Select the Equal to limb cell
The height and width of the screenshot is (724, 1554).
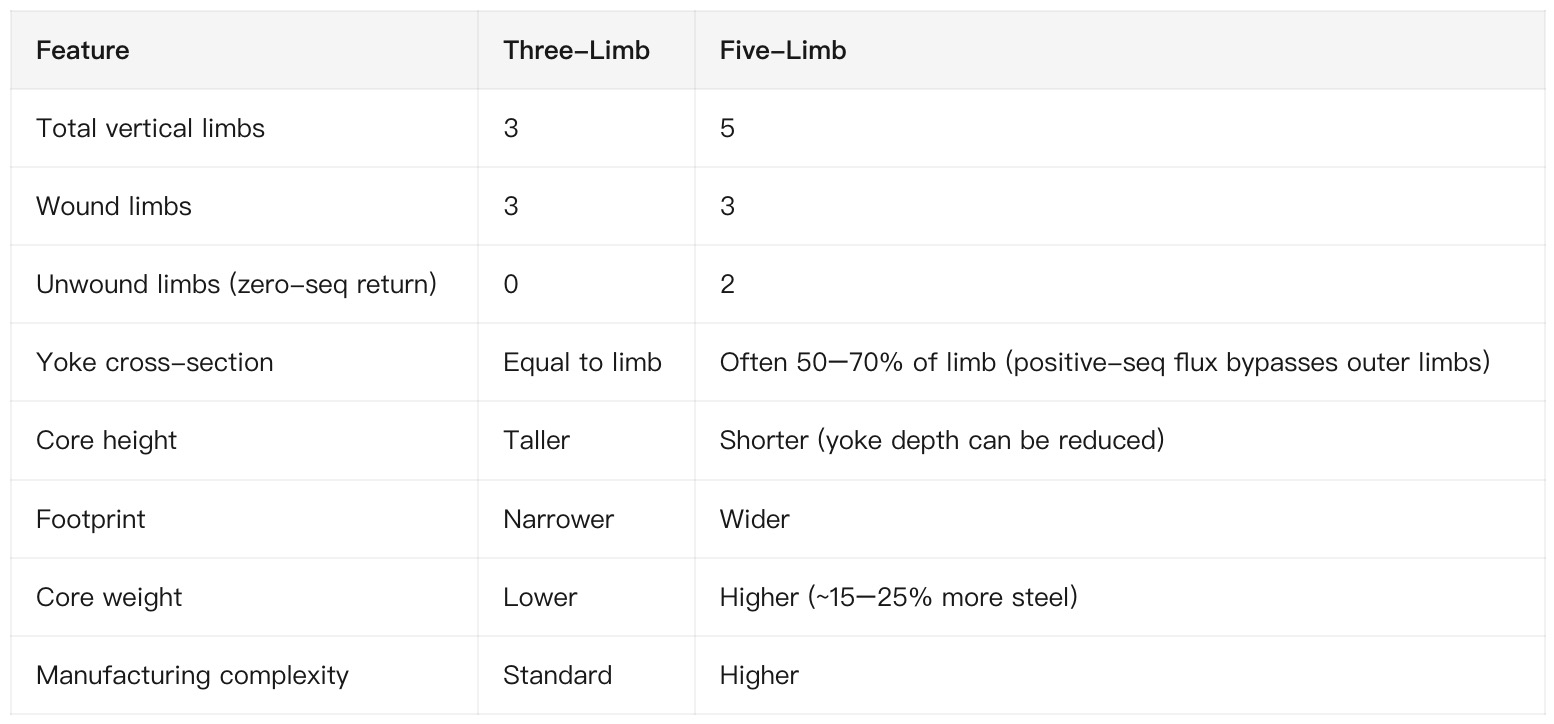coord(583,362)
